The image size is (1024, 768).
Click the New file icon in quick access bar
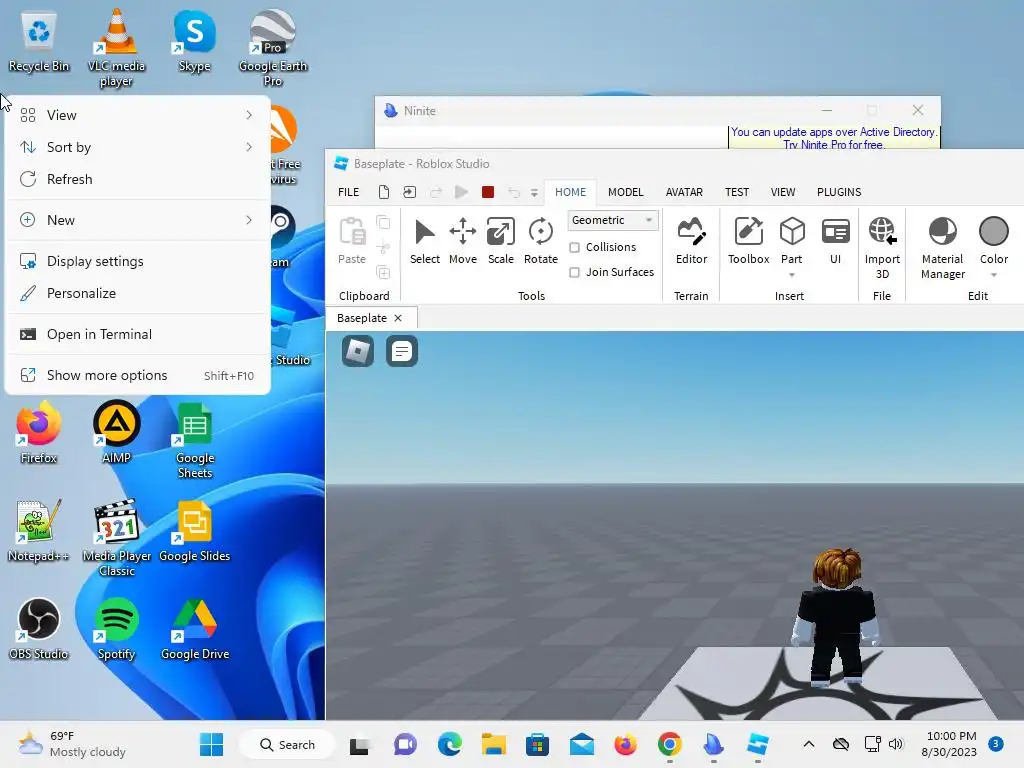[x=384, y=192]
